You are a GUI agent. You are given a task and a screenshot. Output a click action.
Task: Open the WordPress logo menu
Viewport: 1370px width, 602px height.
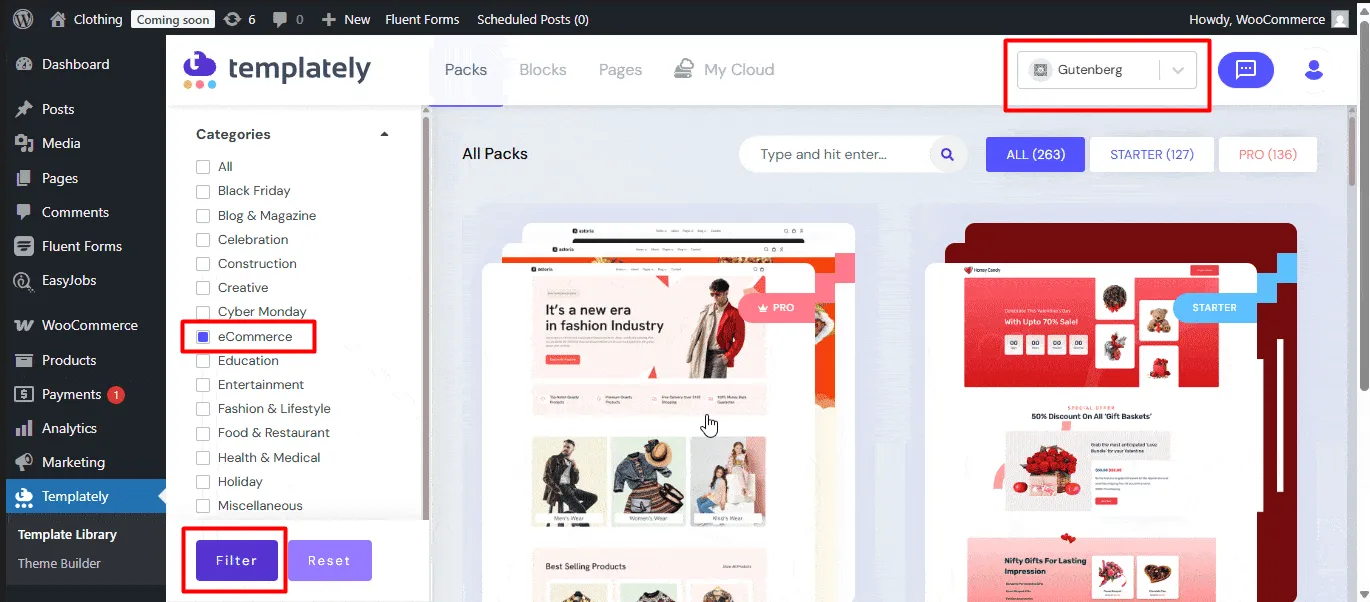(24, 18)
